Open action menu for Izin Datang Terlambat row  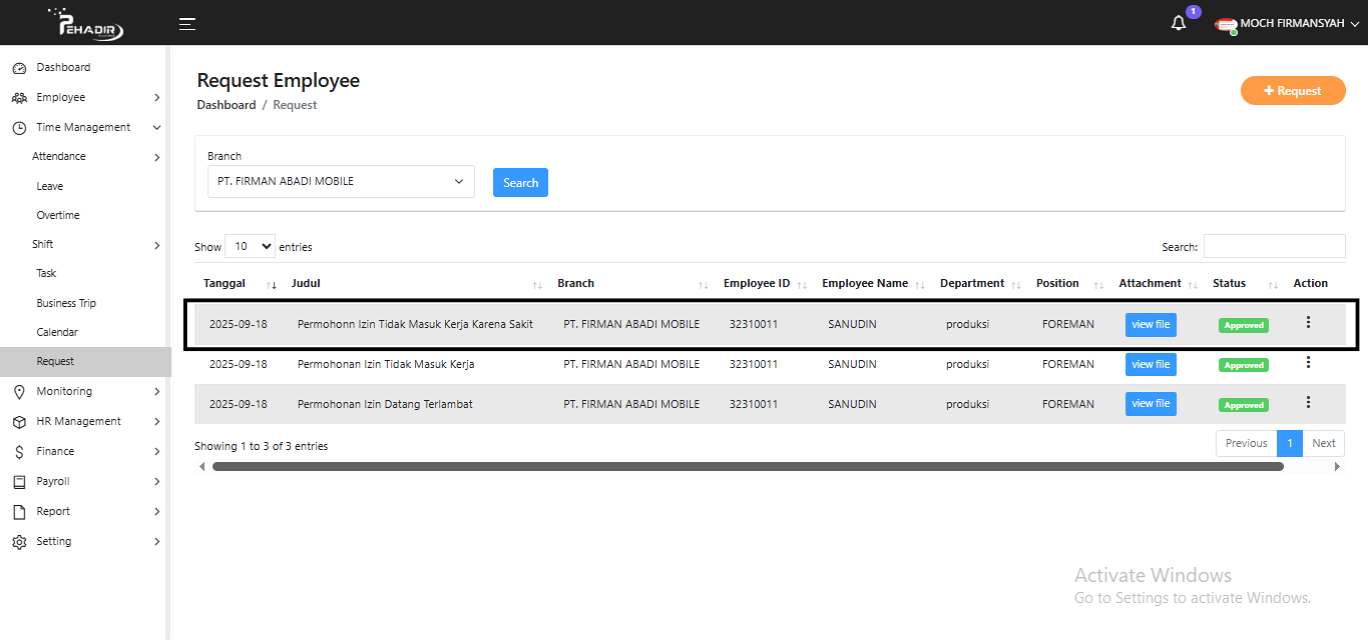1308,402
